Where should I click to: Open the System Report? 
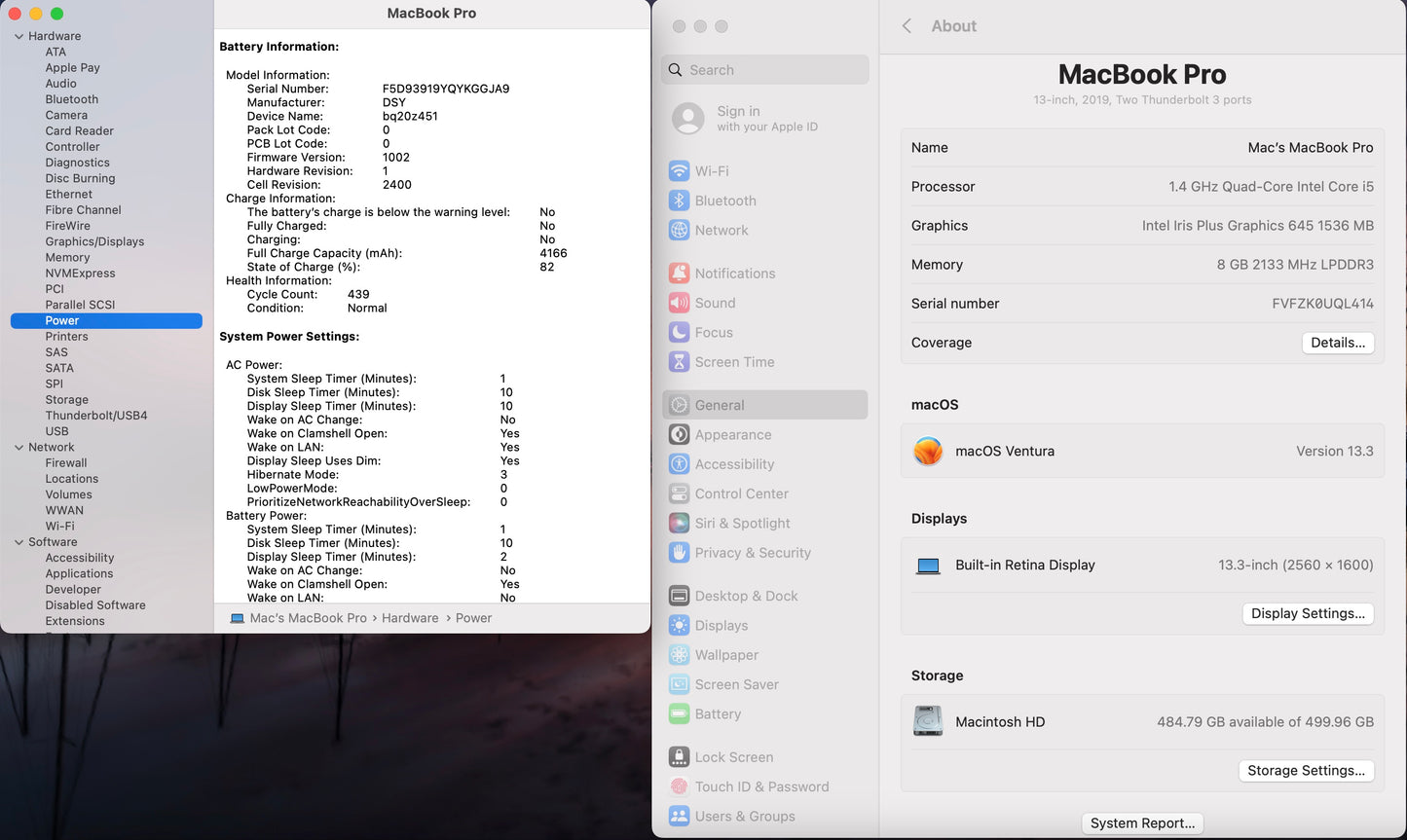pos(1142,822)
